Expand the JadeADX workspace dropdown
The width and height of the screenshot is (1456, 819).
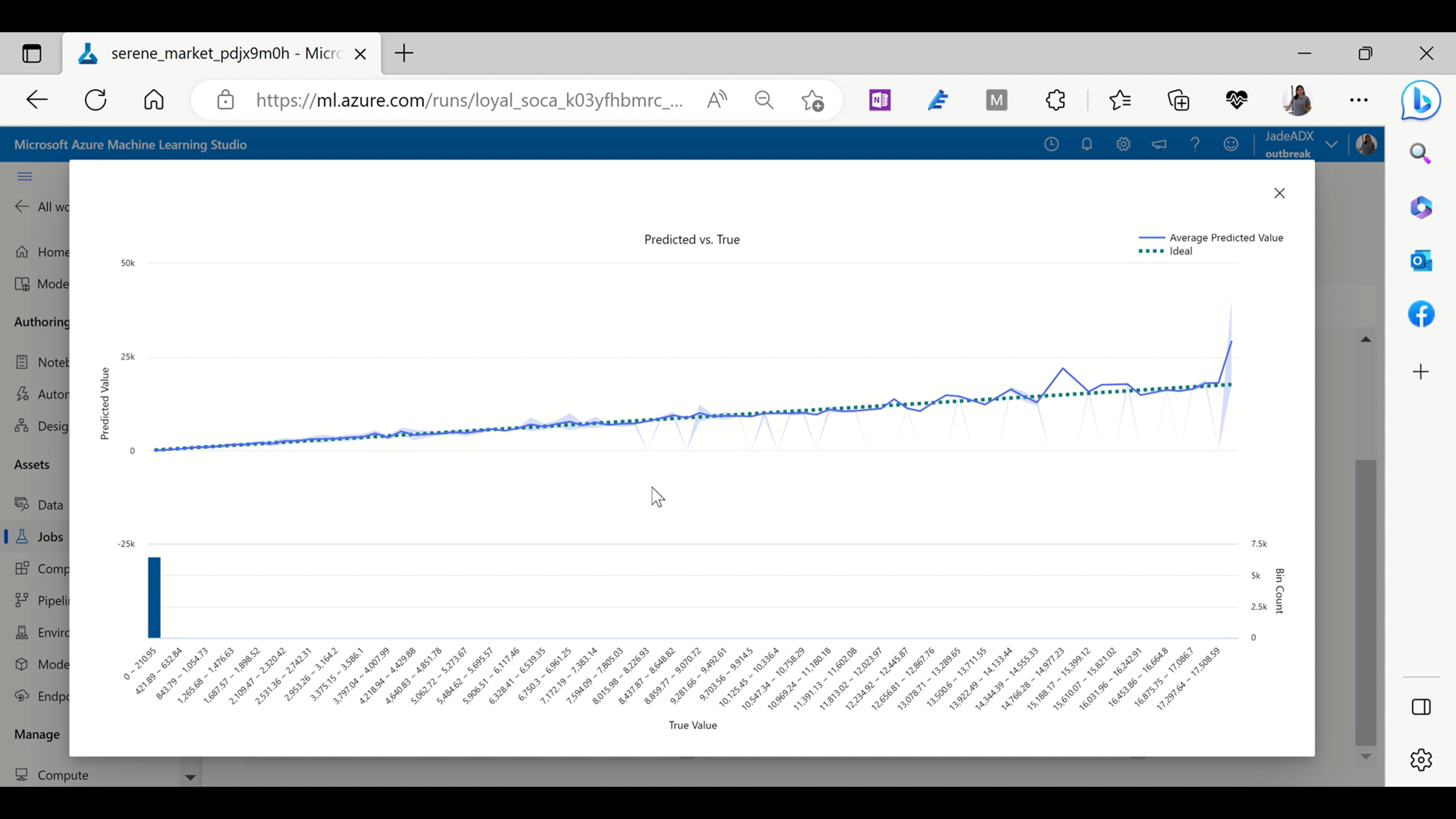1331,144
